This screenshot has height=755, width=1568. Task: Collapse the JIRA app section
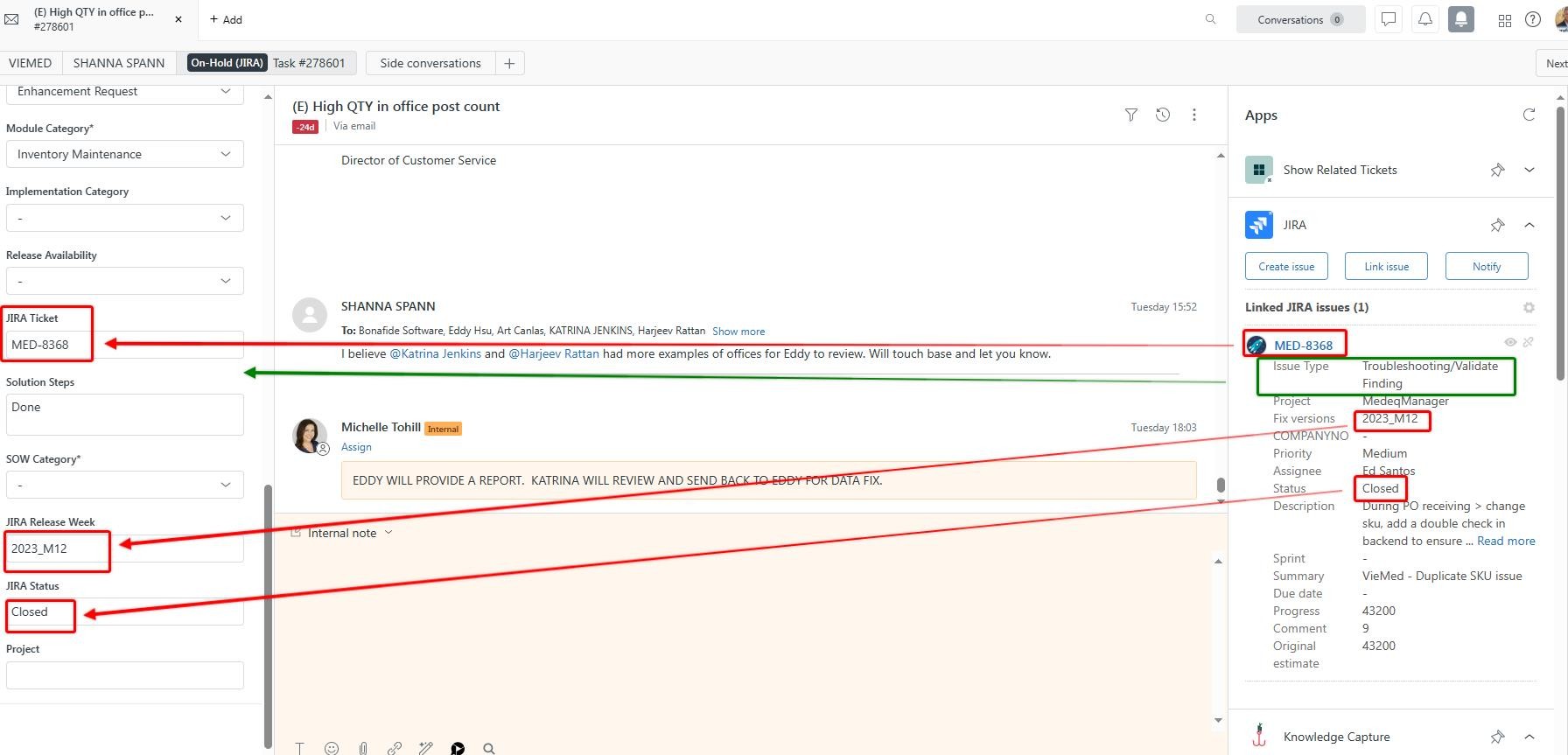coord(1529,225)
